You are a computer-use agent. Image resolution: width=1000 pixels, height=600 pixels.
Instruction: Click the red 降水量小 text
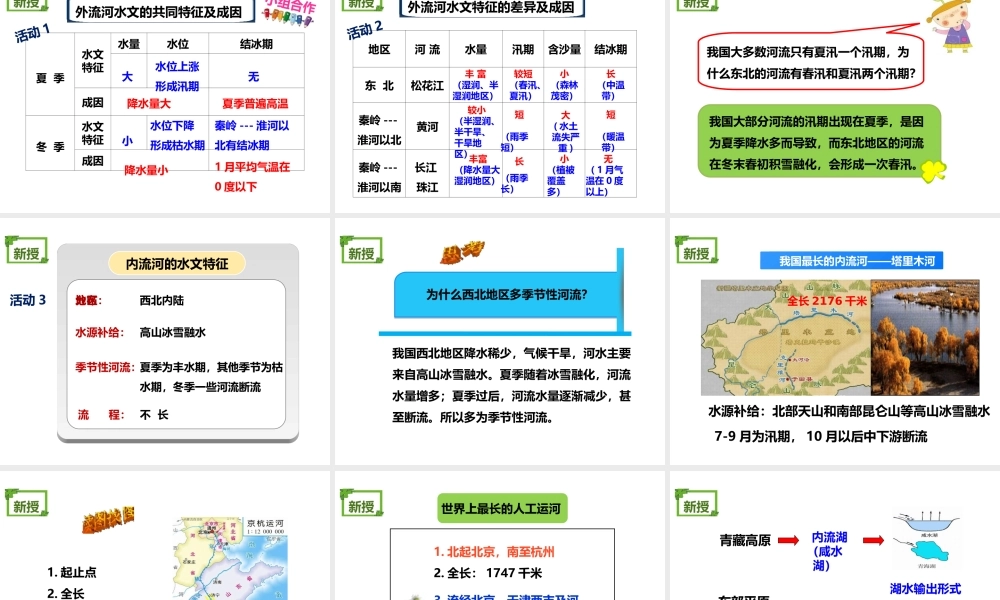coord(146,170)
